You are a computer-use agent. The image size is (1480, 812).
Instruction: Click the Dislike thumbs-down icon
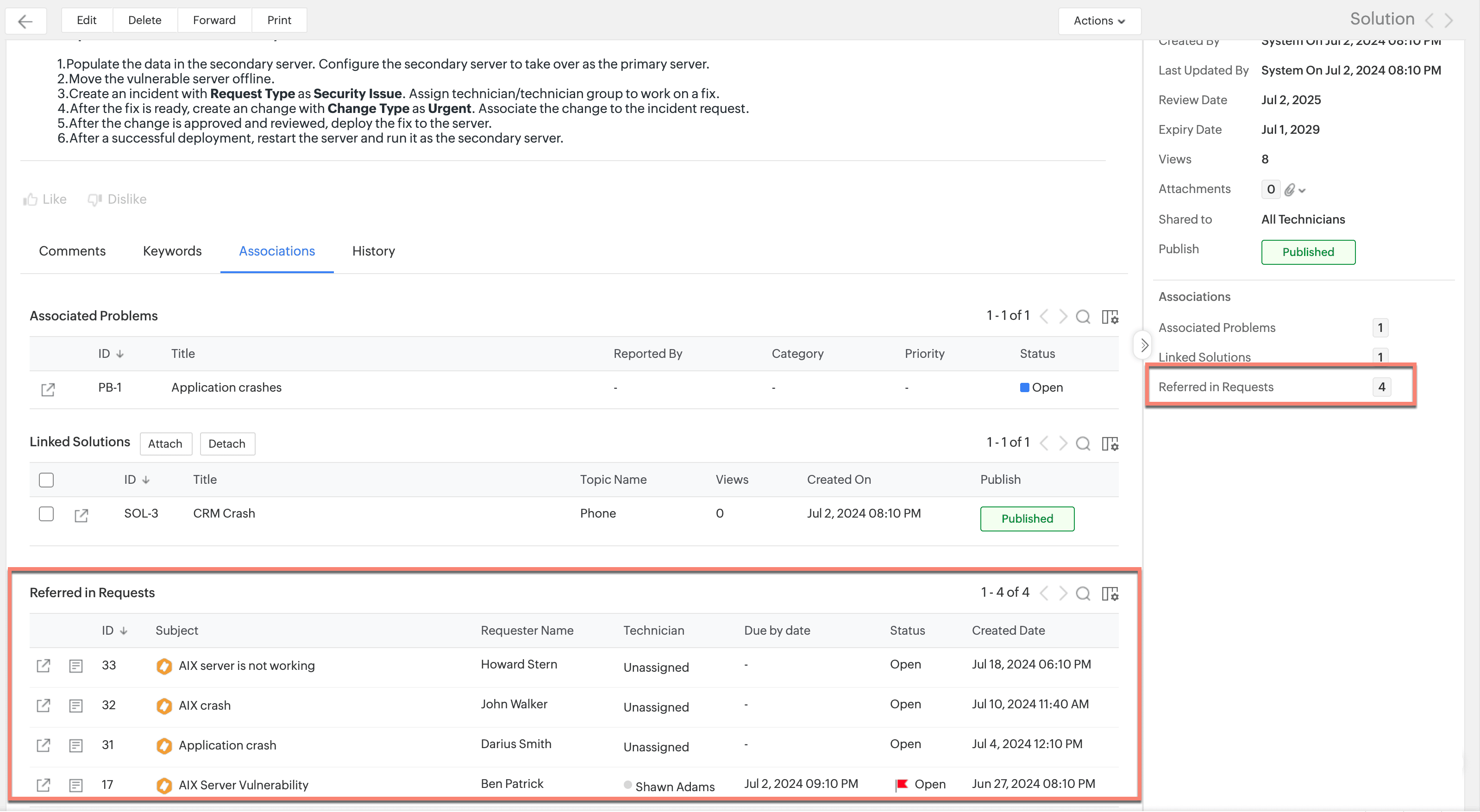pyautogui.click(x=94, y=199)
